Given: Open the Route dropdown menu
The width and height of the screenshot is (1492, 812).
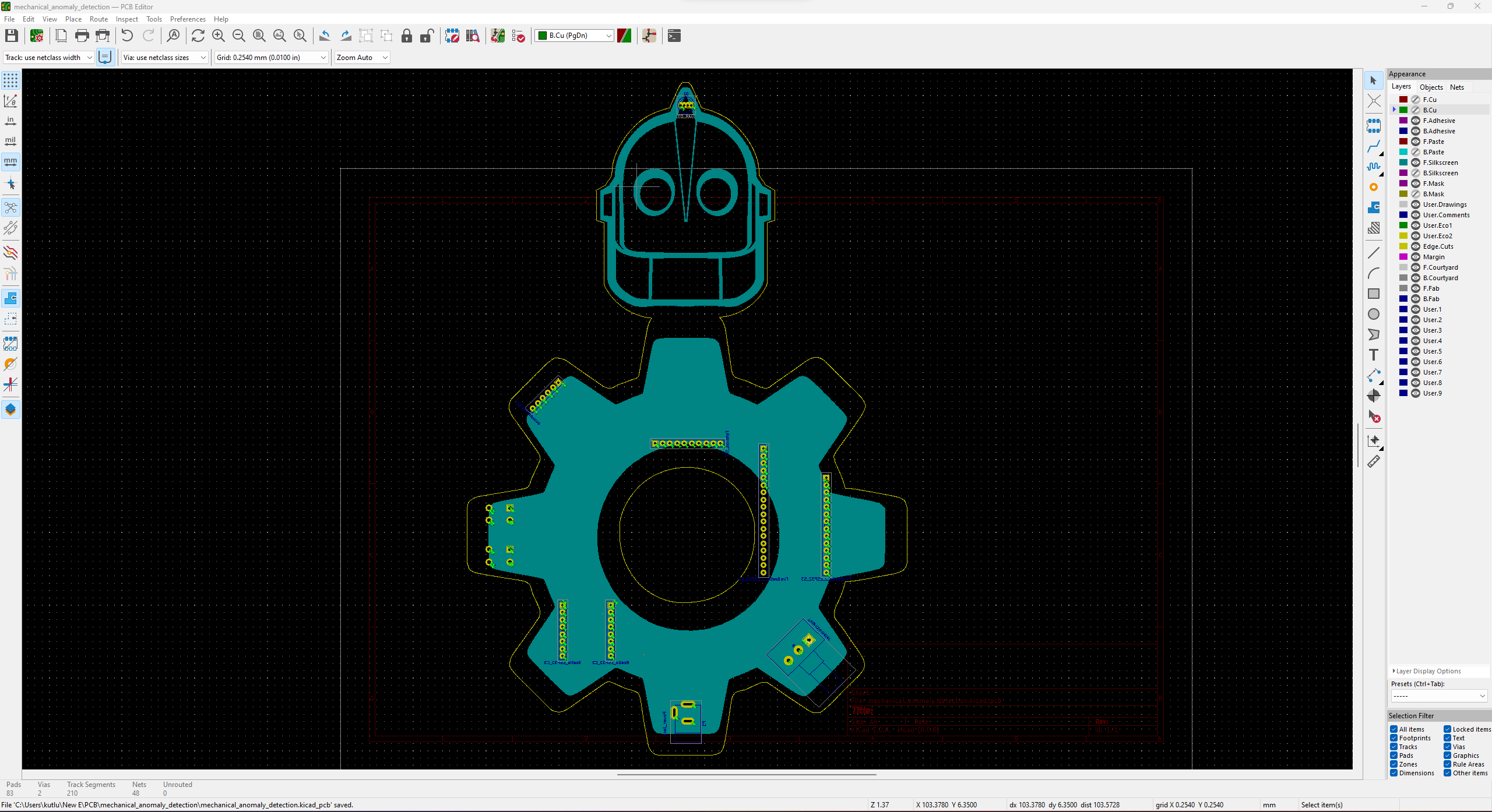Looking at the screenshot, I should (x=97, y=18).
